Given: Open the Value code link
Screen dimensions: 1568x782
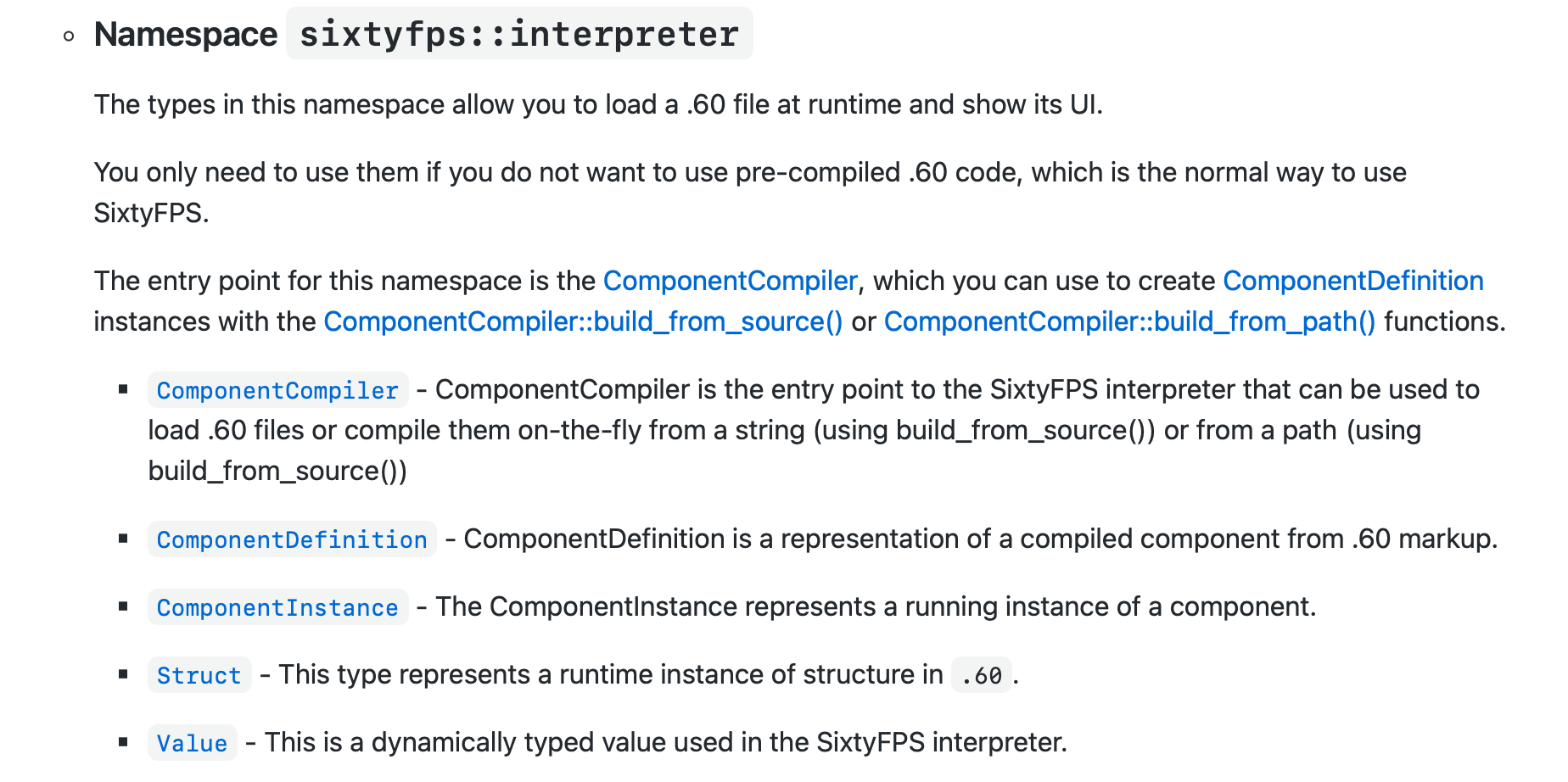Looking at the screenshot, I should pos(192,743).
